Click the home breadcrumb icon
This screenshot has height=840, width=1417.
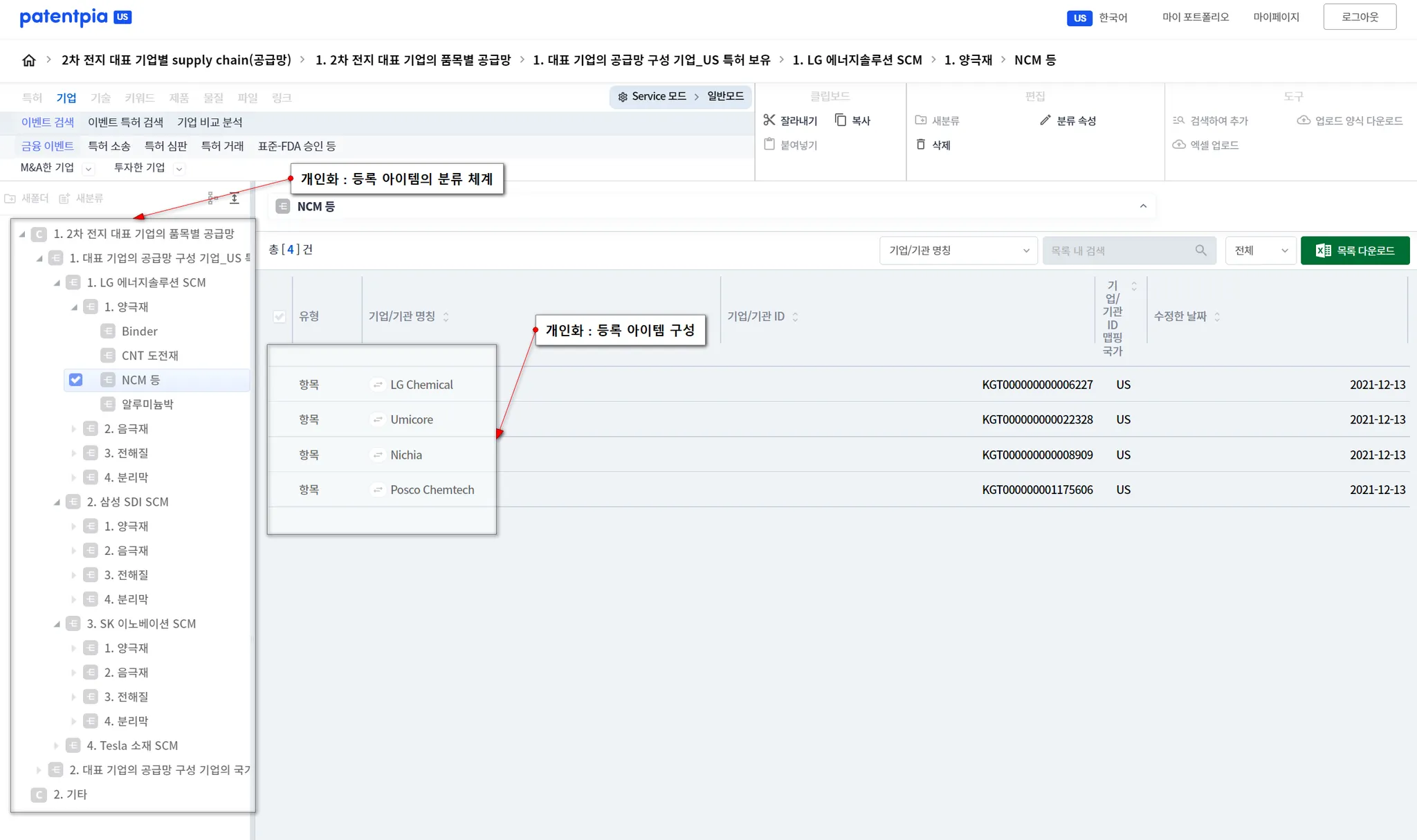click(x=29, y=60)
